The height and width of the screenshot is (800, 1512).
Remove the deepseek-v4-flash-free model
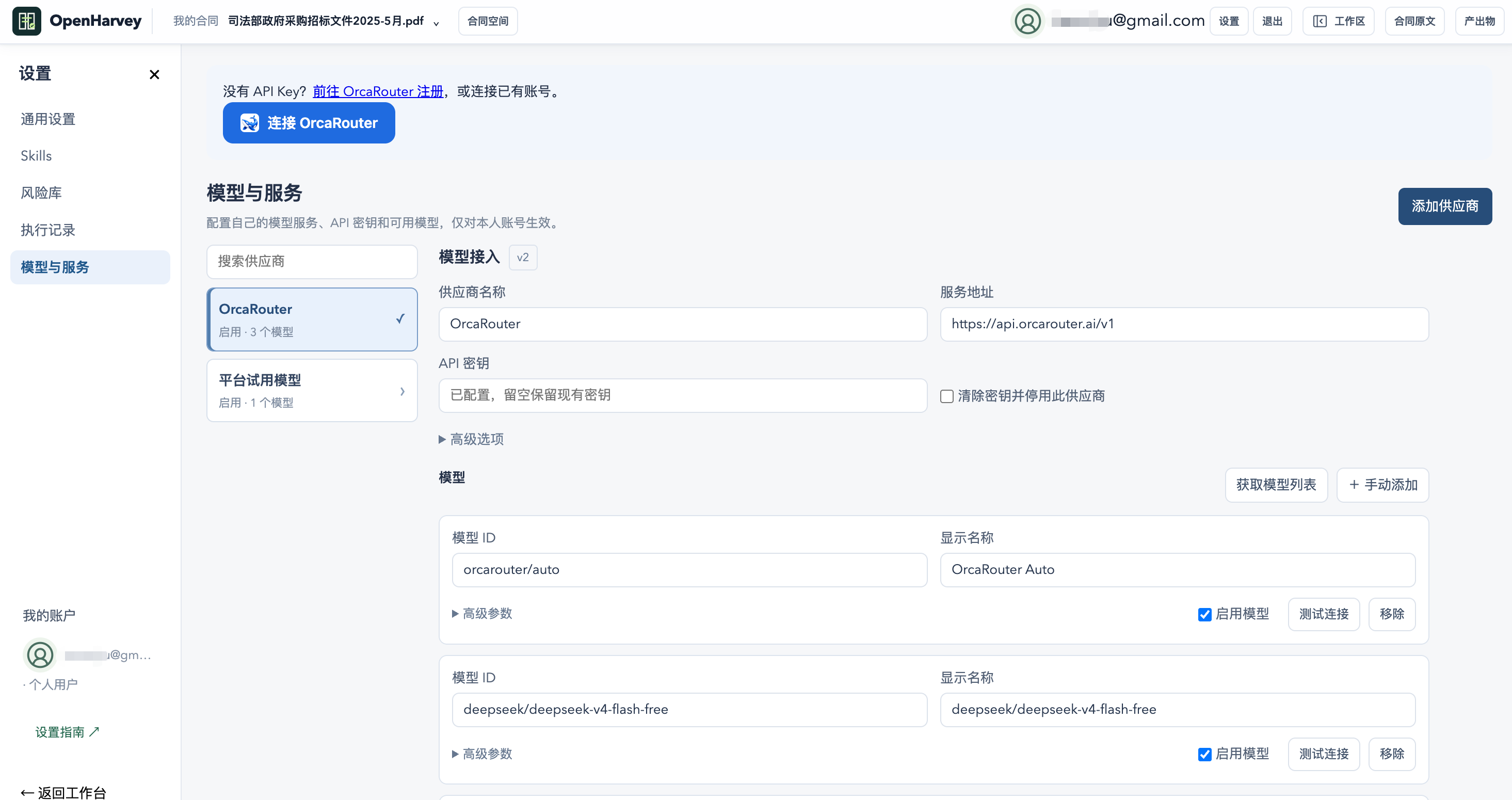pos(1392,754)
